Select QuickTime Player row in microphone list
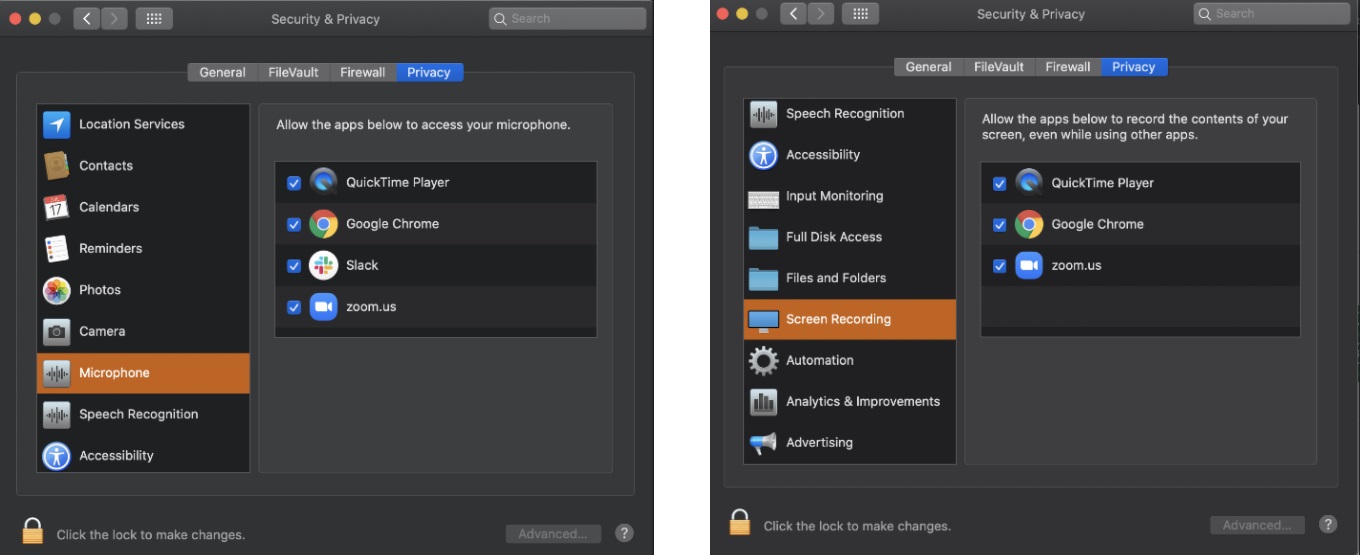 point(436,183)
